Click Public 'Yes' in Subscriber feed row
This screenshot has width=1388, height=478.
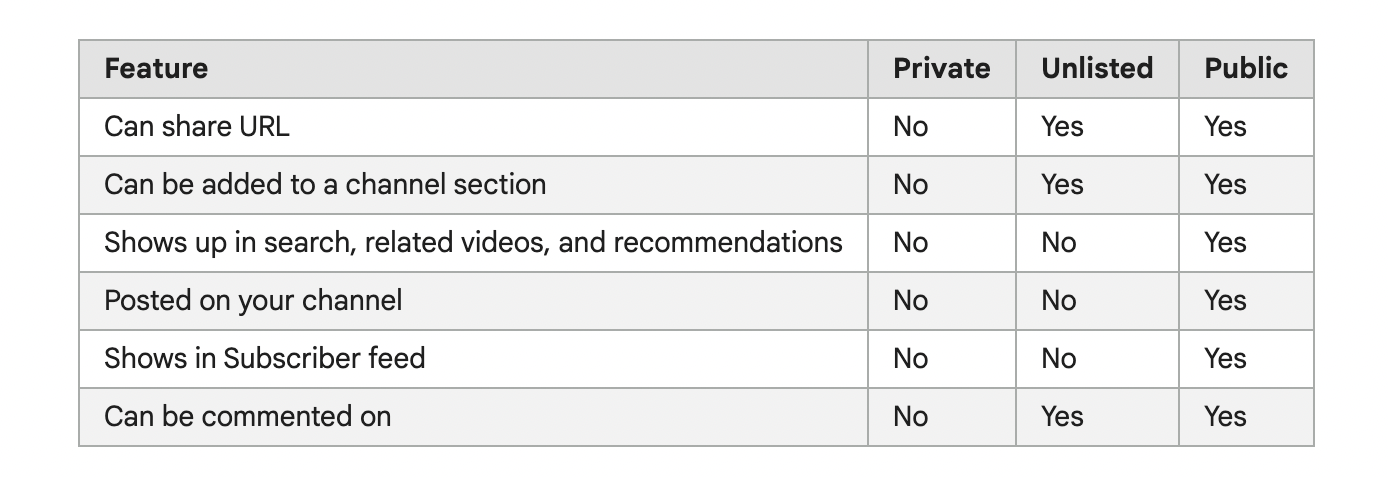coord(1225,359)
